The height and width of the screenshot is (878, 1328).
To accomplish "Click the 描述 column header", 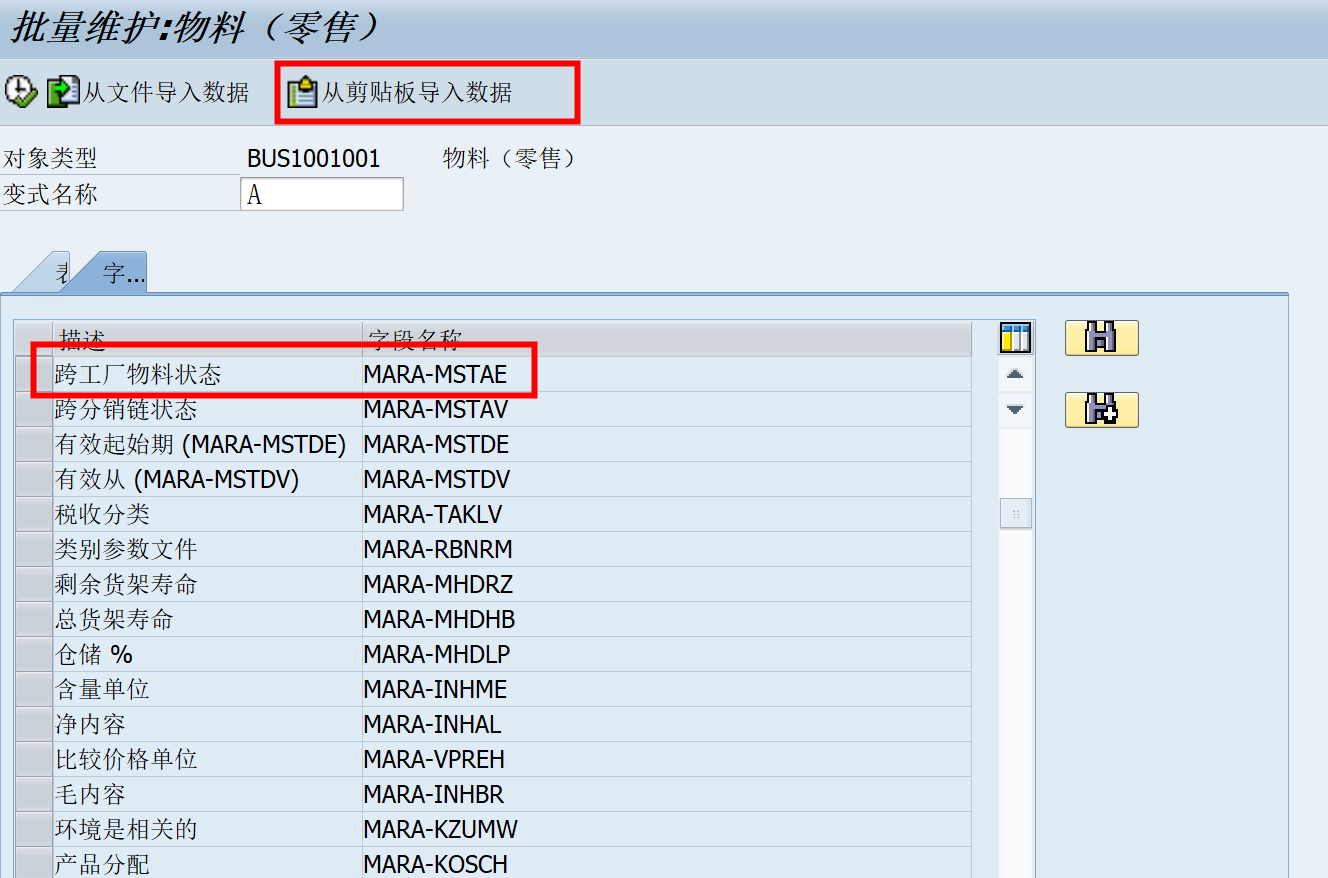I will (207, 339).
